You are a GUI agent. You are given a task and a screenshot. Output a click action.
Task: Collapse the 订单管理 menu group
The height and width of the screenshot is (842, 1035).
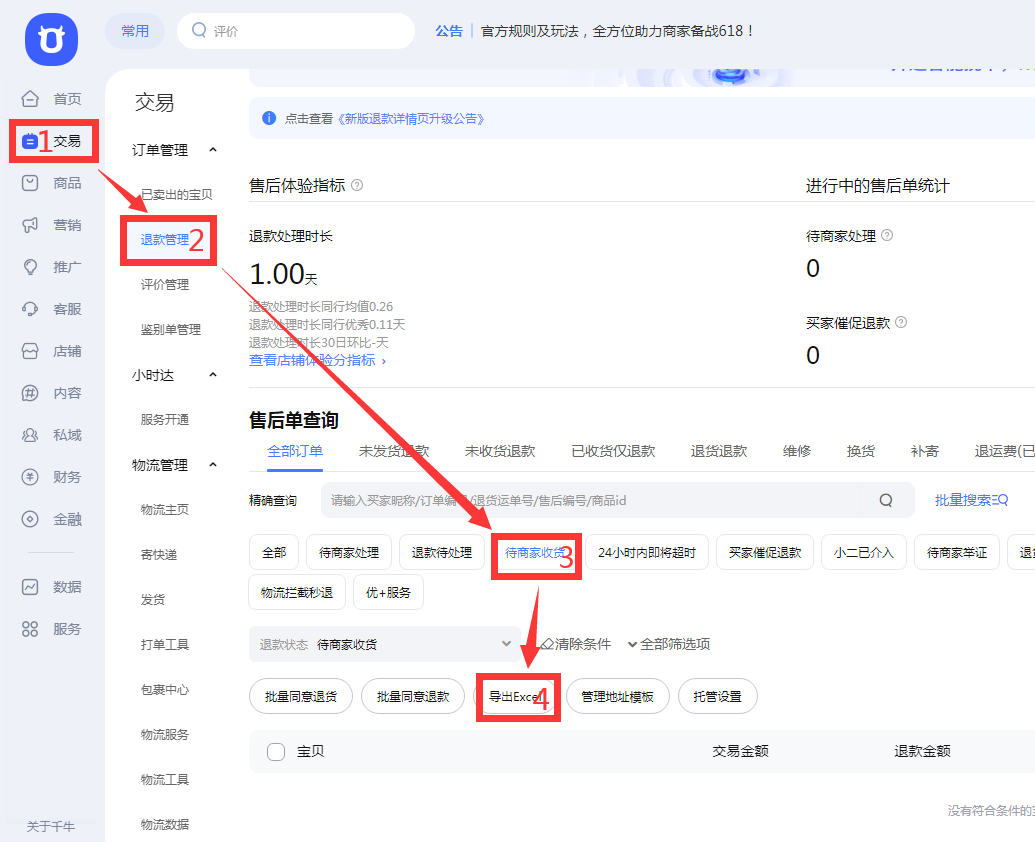(213, 150)
